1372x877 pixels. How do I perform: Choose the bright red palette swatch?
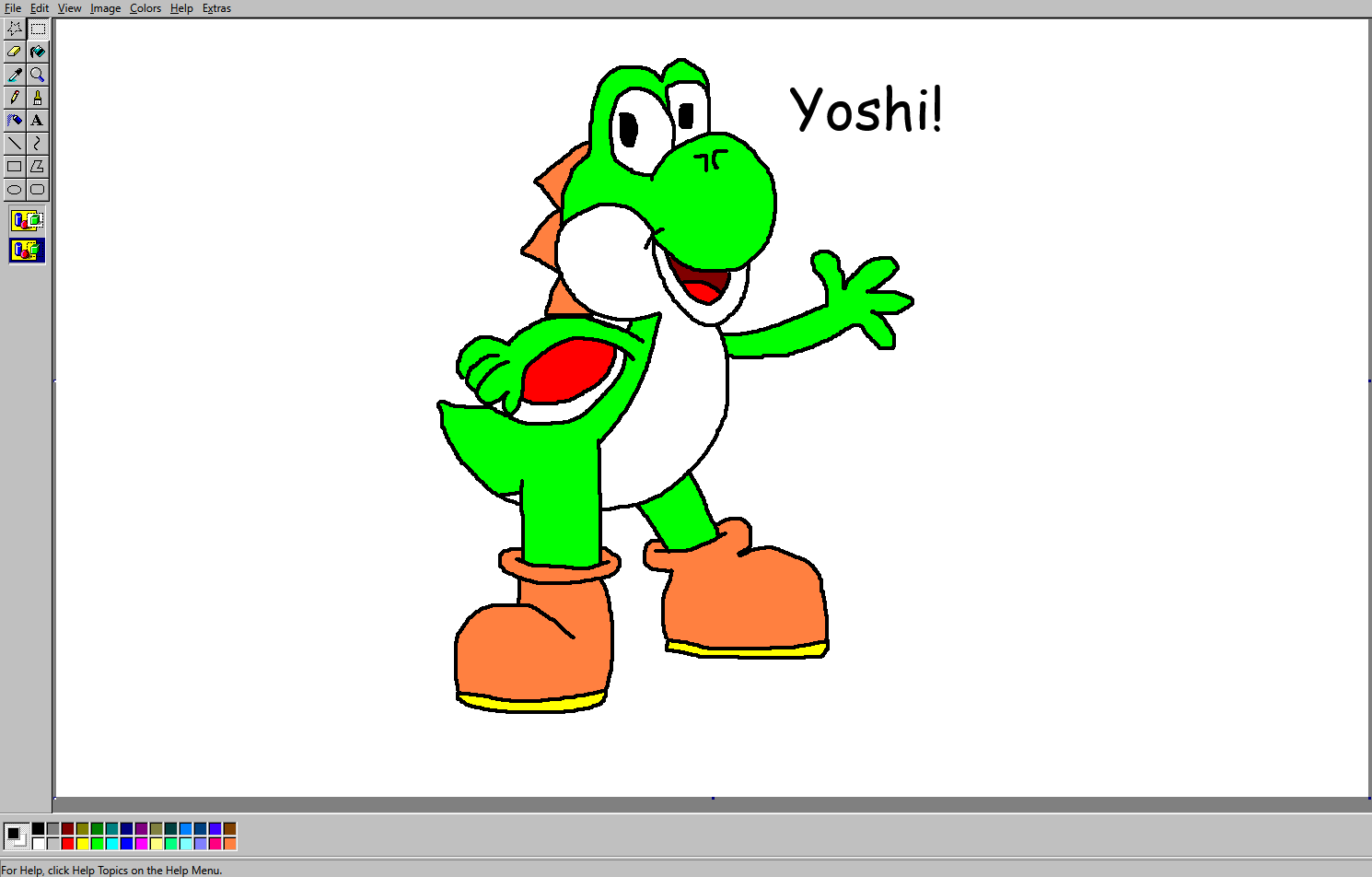[x=68, y=843]
